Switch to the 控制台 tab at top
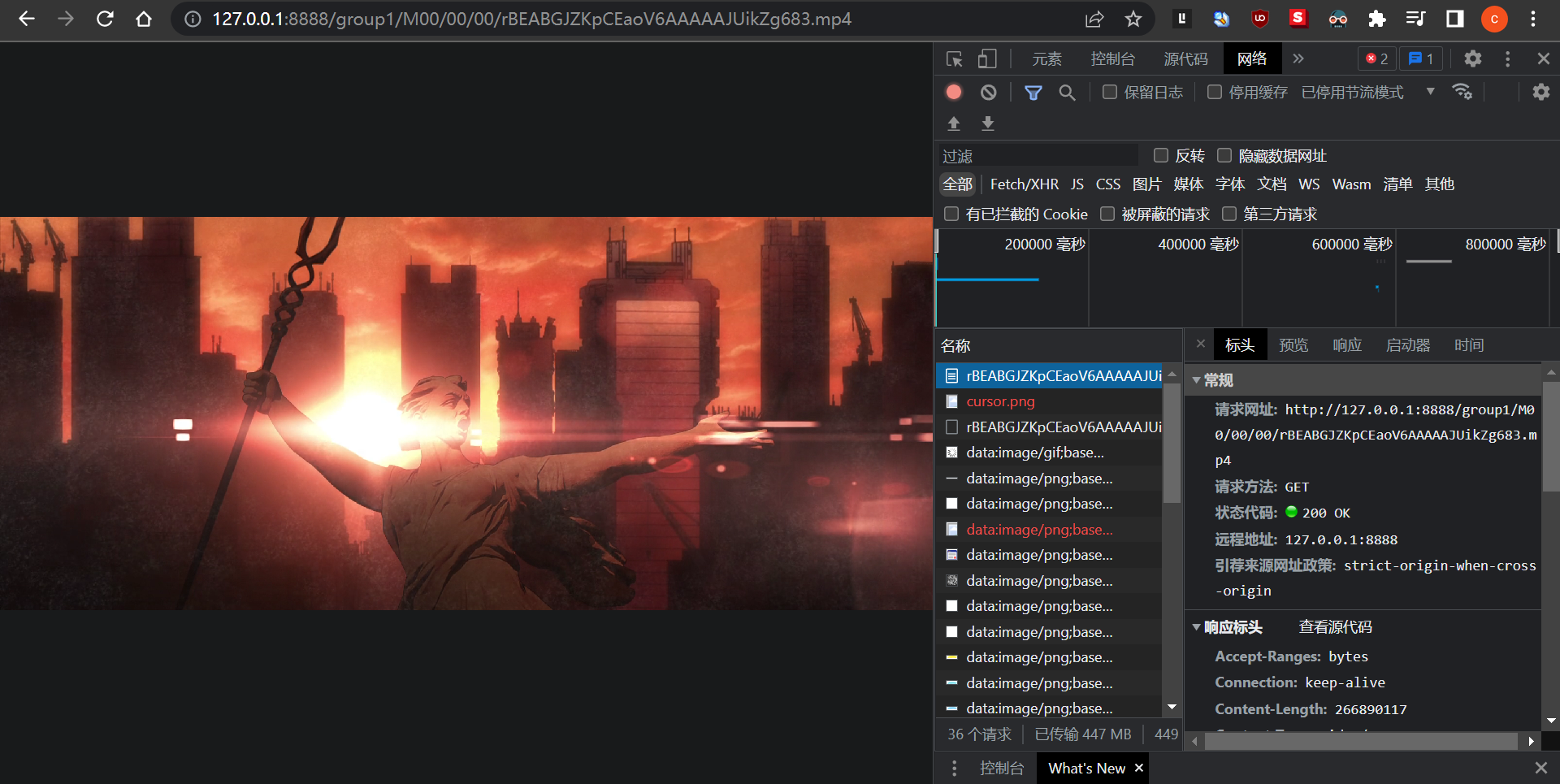Viewport: 1560px width, 784px height. pos(1112,58)
